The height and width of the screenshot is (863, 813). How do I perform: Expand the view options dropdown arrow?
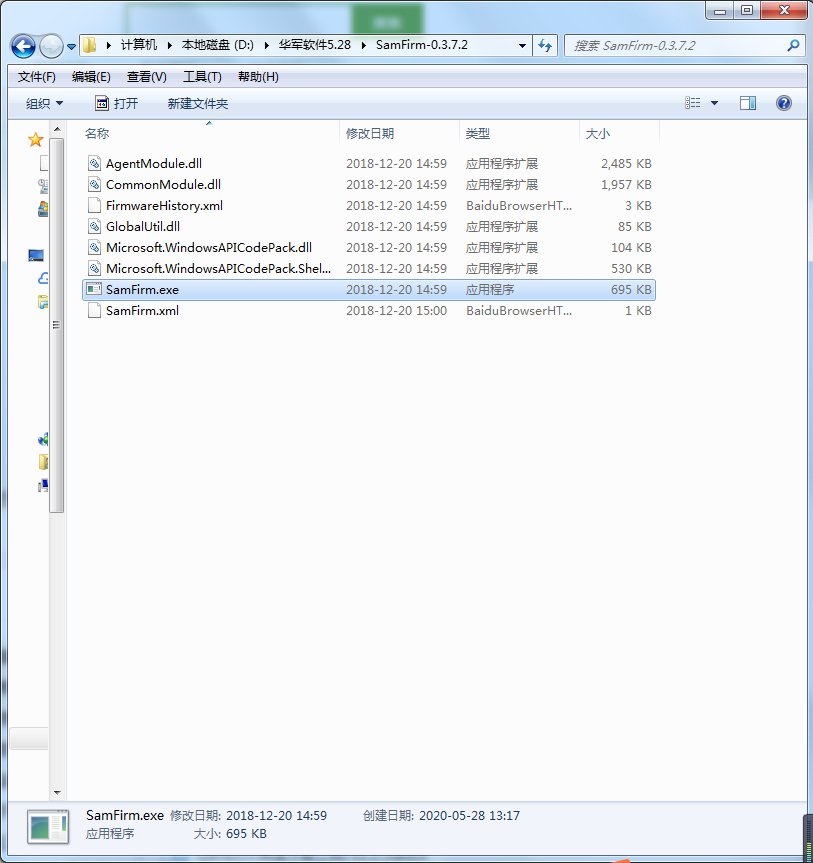[714, 103]
